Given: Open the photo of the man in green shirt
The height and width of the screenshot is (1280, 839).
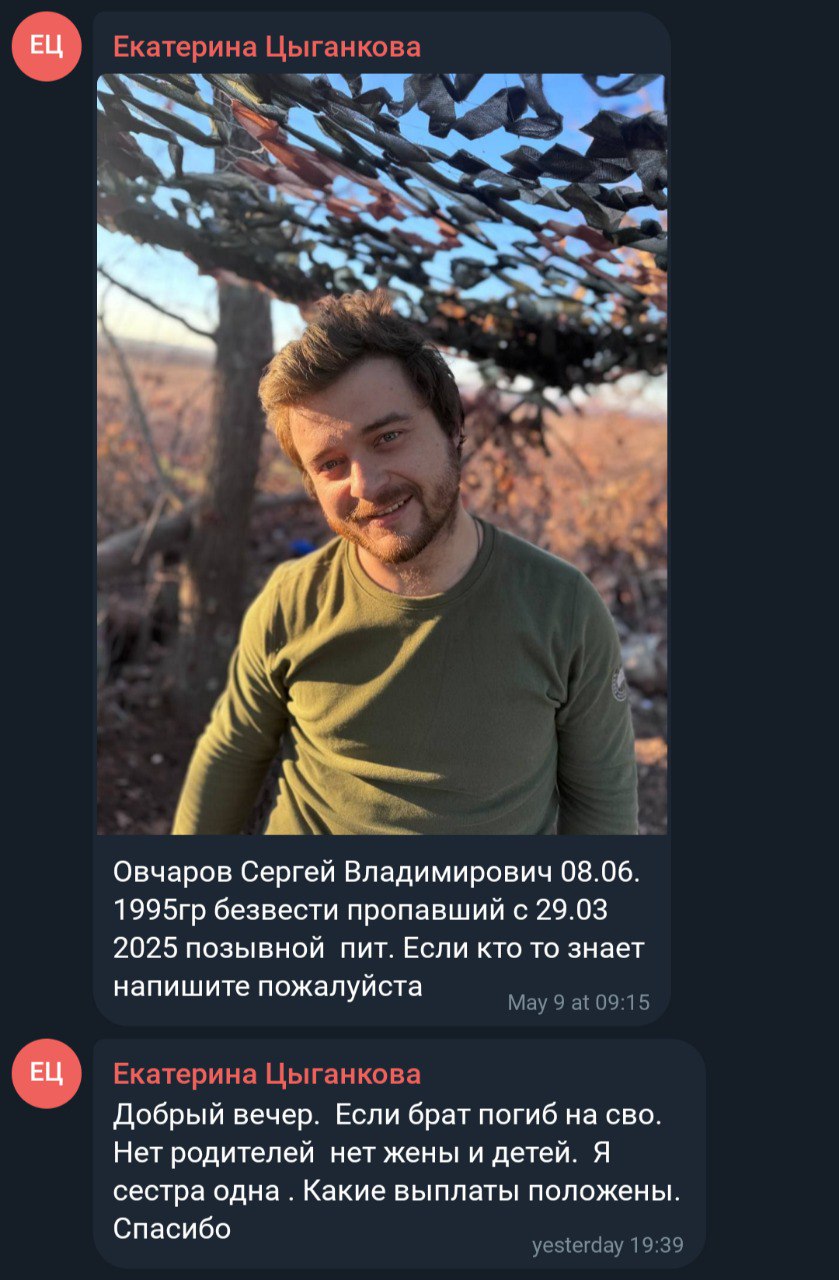Looking at the screenshot, I should [382, 454].
